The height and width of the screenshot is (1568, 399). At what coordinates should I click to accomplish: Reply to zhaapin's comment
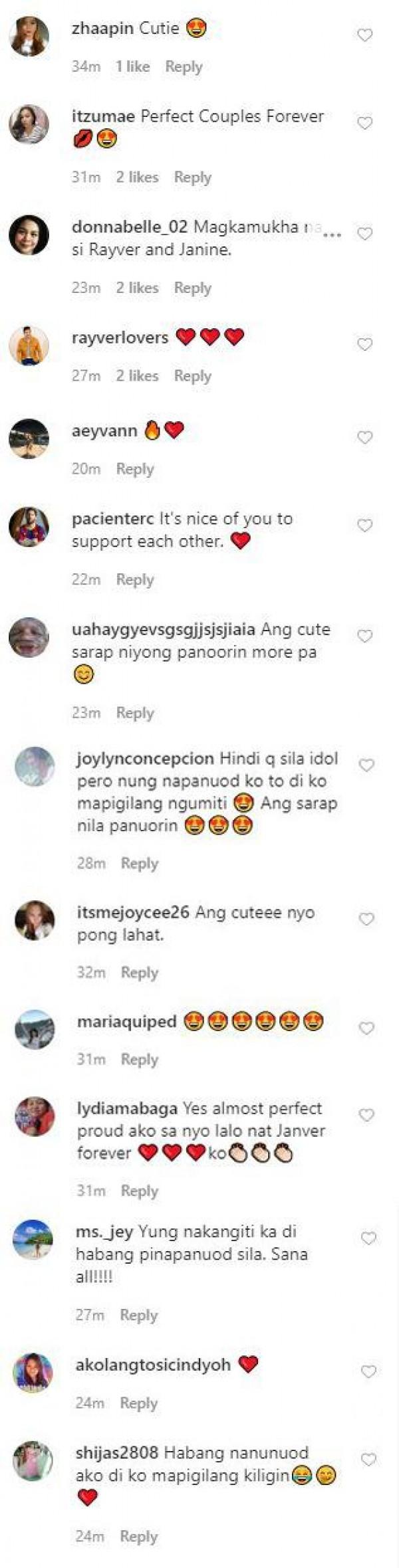[184, 66]
